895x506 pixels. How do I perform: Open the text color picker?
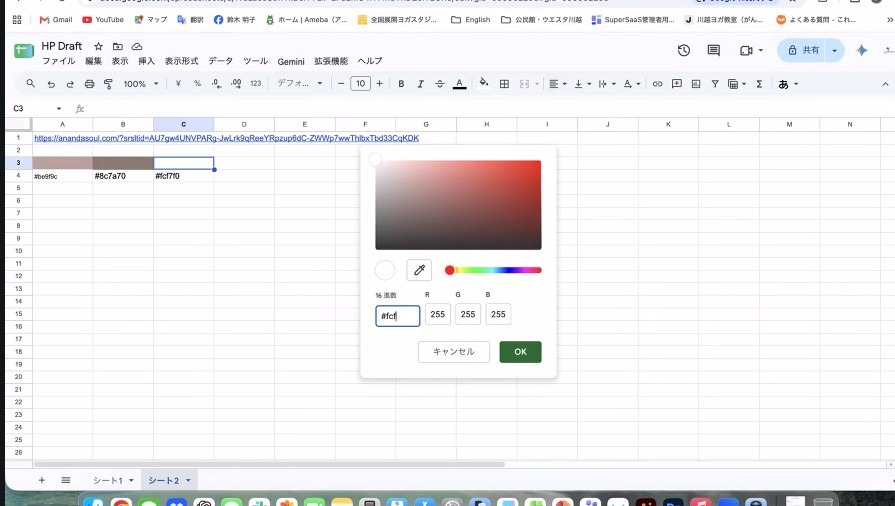pos(459,84)
